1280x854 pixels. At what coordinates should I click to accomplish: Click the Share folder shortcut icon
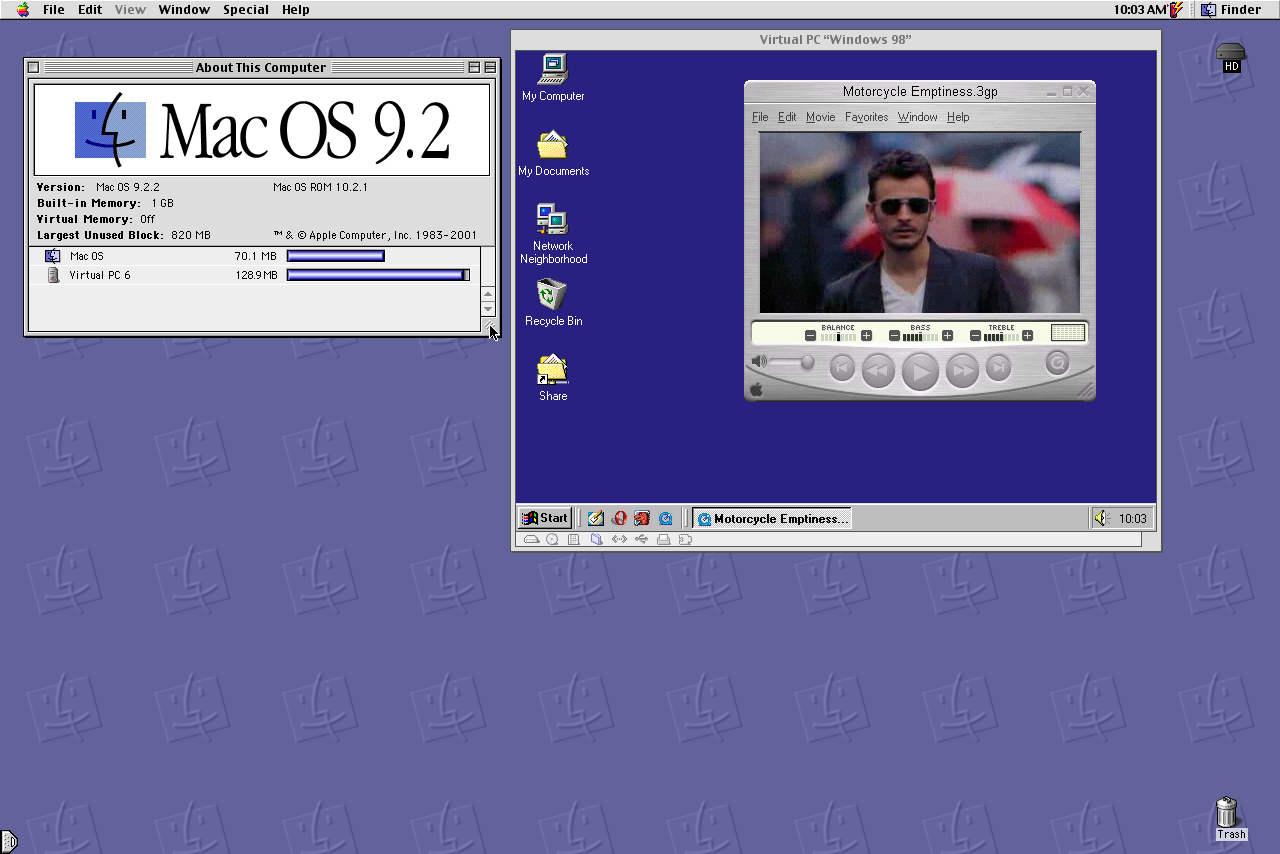coord(552,369)
